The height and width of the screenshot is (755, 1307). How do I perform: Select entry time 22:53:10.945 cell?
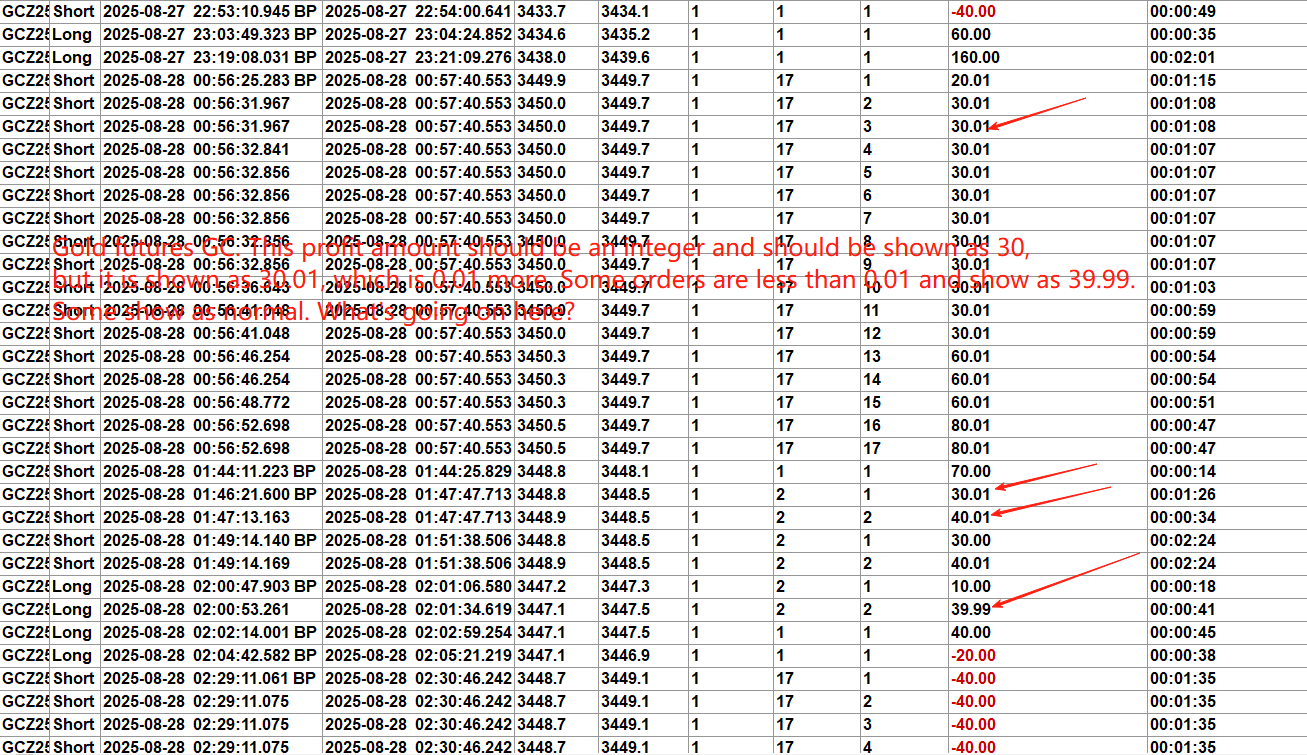pos(211,11)
